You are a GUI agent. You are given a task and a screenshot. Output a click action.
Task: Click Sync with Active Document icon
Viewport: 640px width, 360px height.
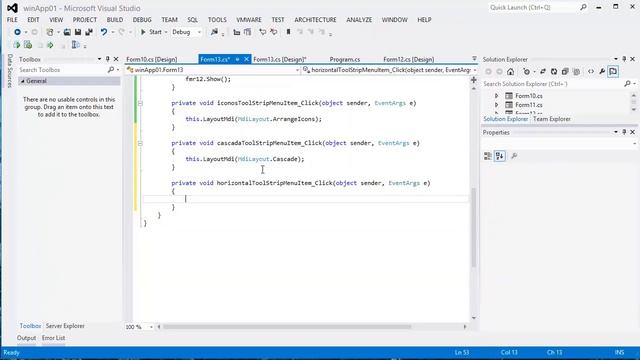543,71
